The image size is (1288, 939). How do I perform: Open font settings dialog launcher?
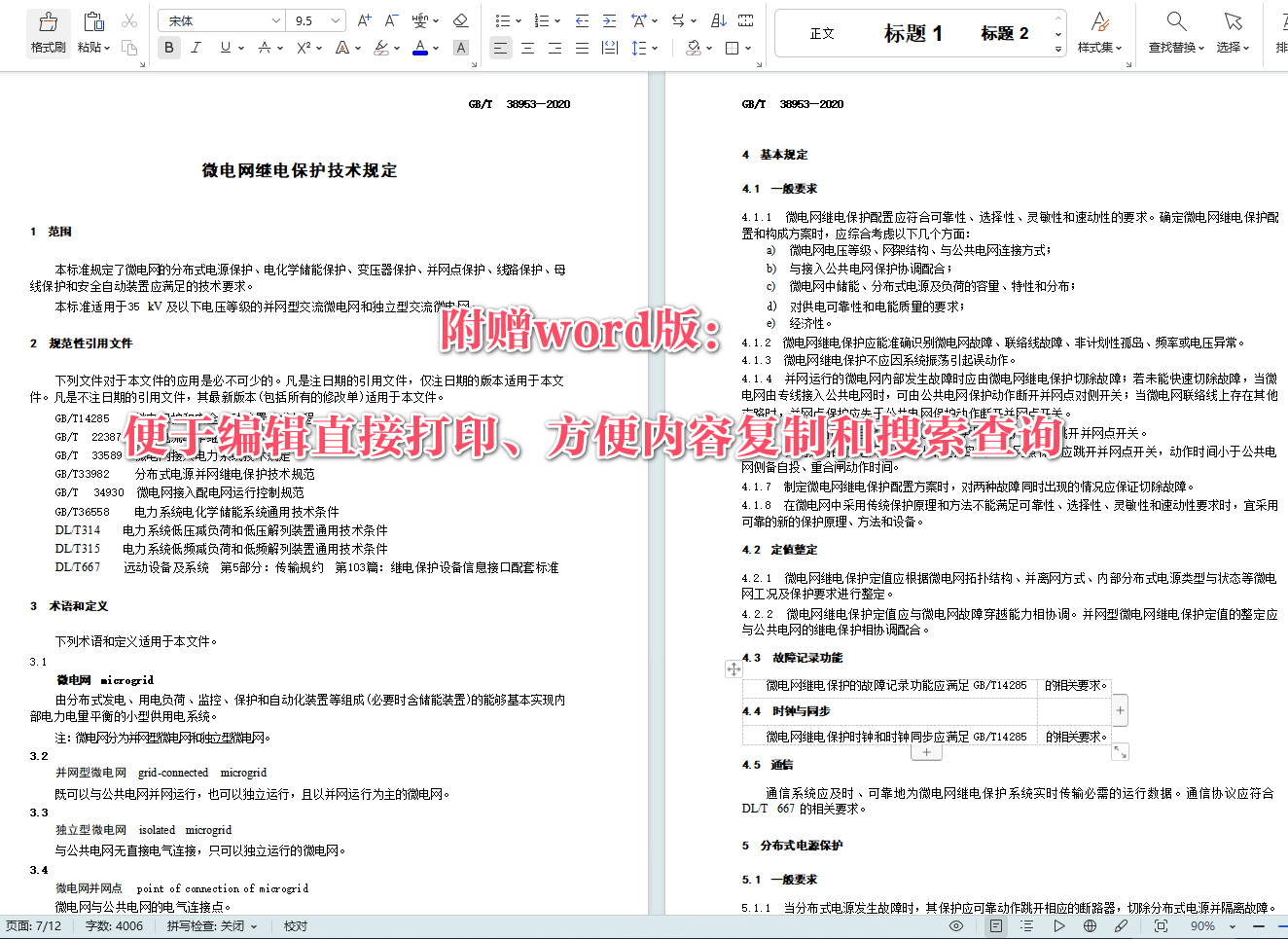[476, 64]
